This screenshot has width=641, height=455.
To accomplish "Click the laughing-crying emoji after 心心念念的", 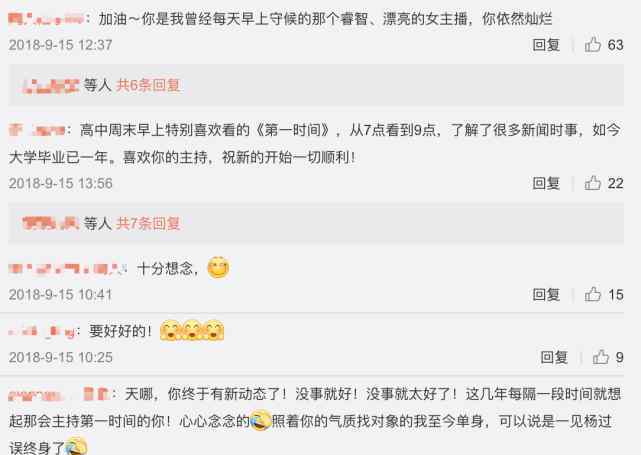I will (260, 421).
